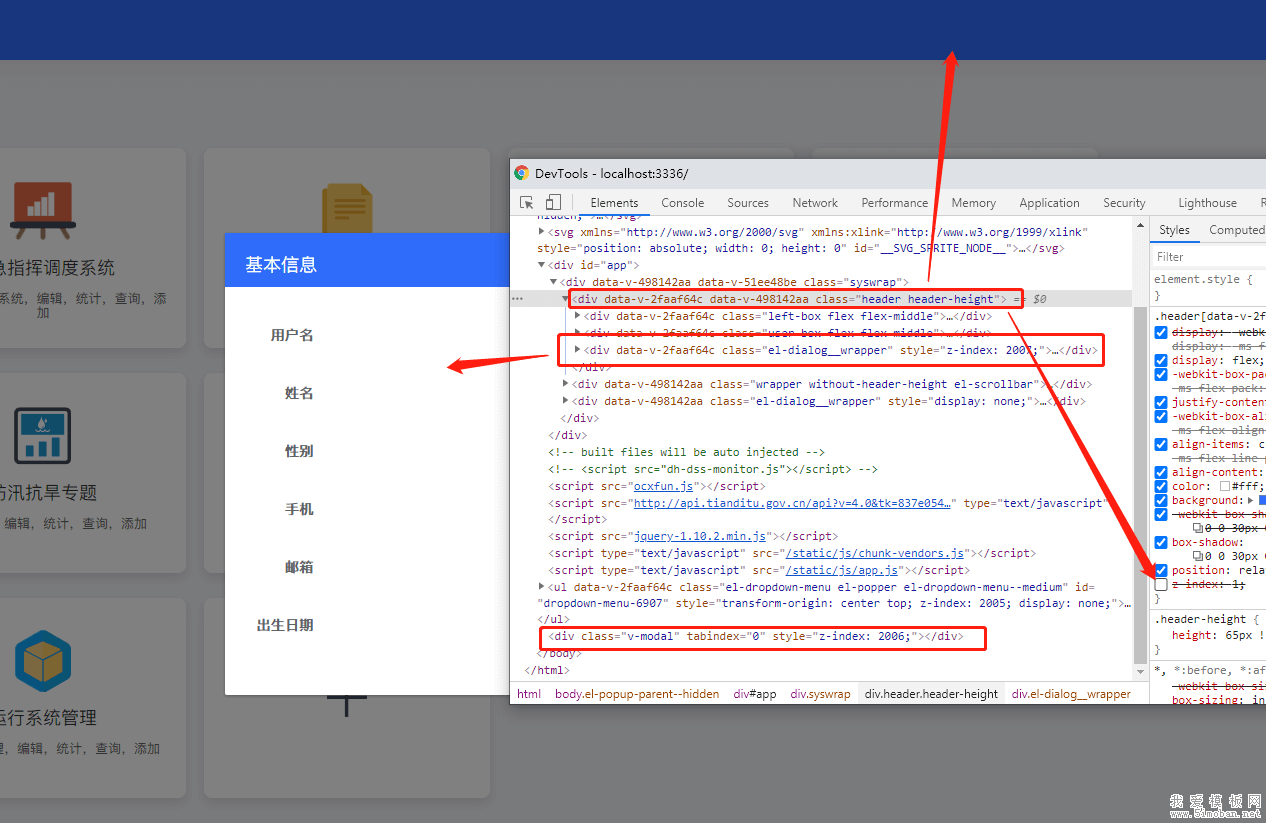The height and width of the screenshot is (823, 1266).
Task: Click the 用户名 label in the dialog
Action: point(292,335)
